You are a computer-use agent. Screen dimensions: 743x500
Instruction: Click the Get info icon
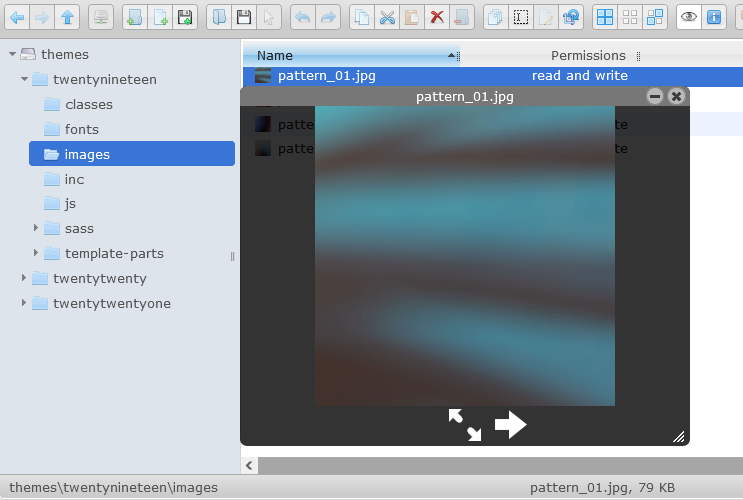click(x=713, y=17)
